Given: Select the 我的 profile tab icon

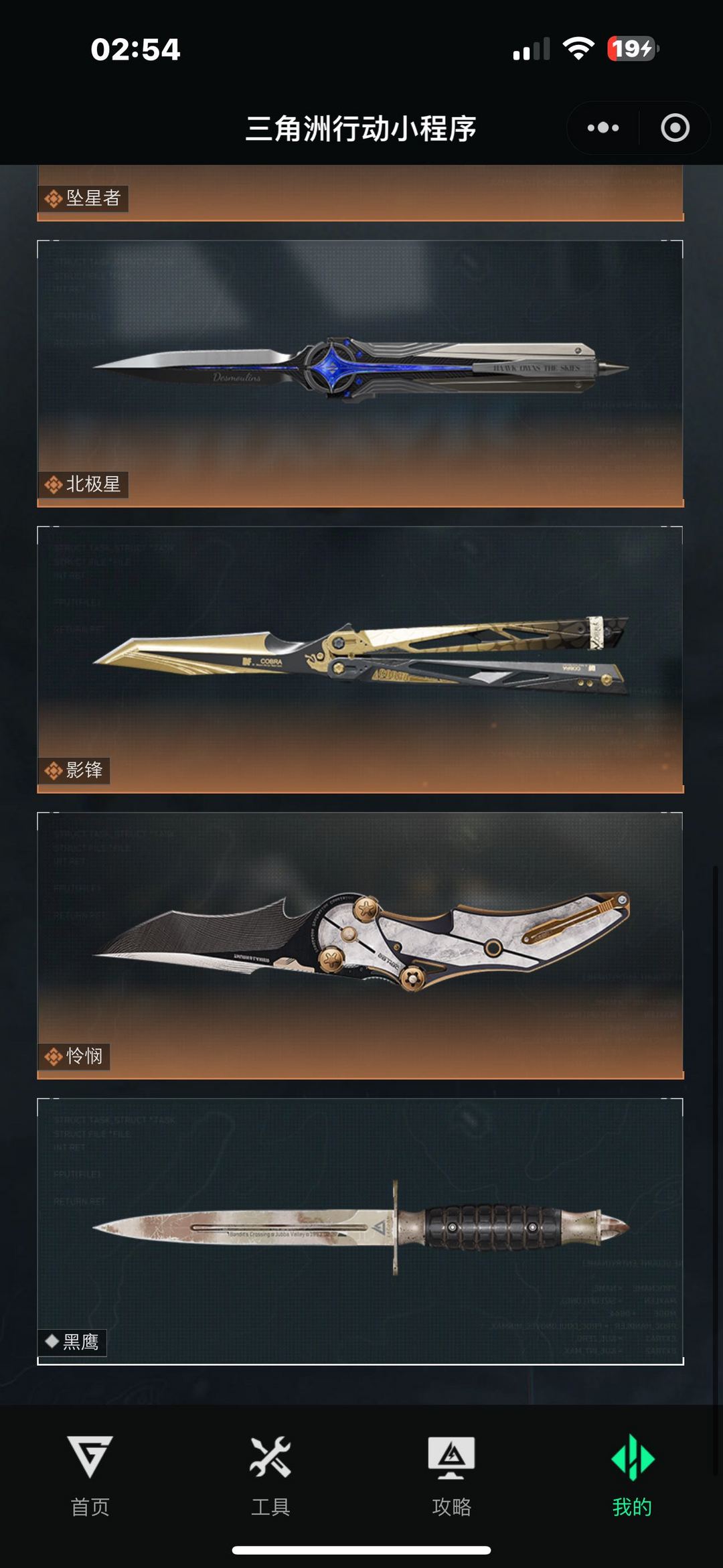Looking at the screenshot, I should 633,1457.
